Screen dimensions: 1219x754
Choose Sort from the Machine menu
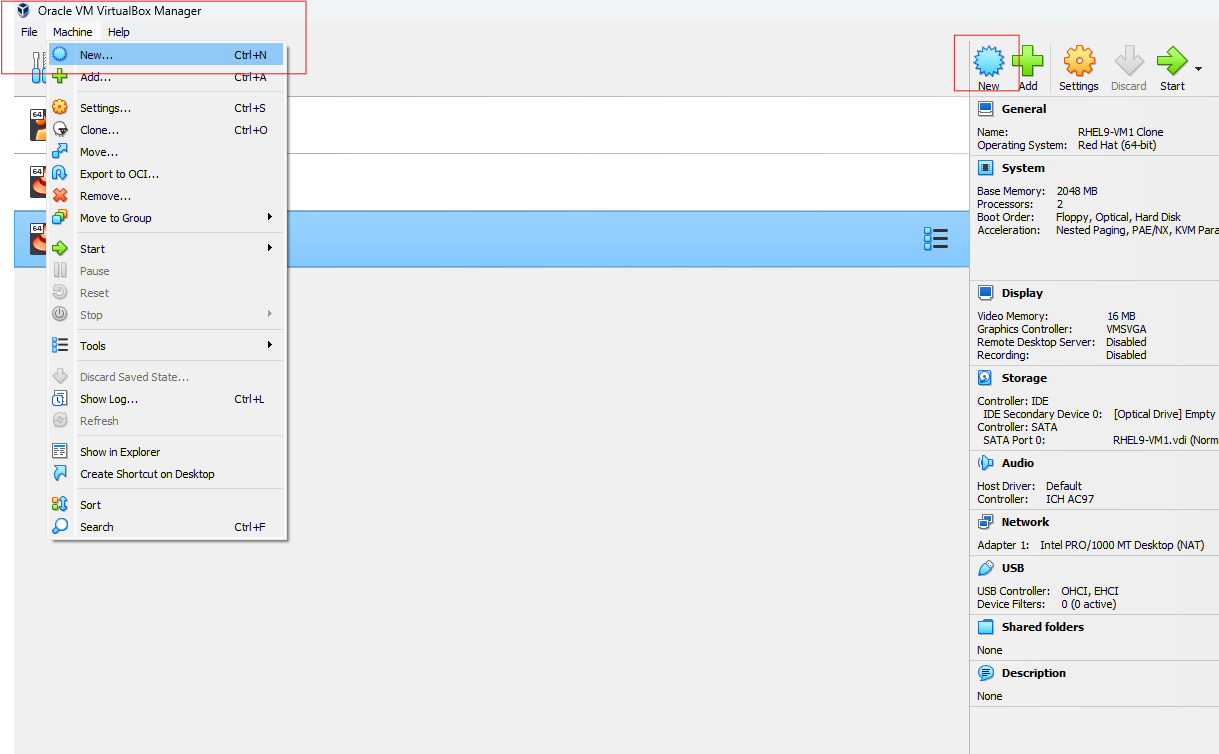(167, 505)
